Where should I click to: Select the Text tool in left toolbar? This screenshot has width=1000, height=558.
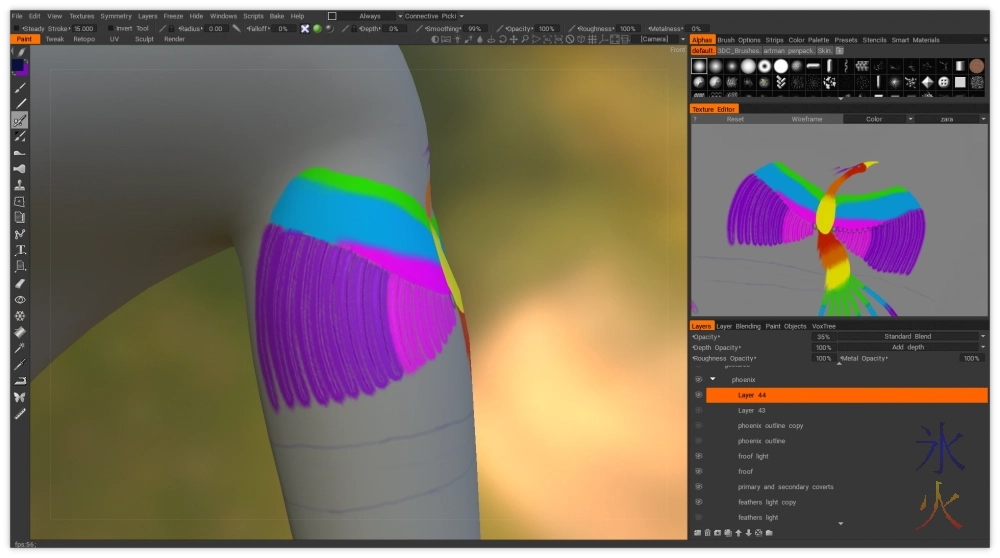pyautogui.click(x=20, y=250)
